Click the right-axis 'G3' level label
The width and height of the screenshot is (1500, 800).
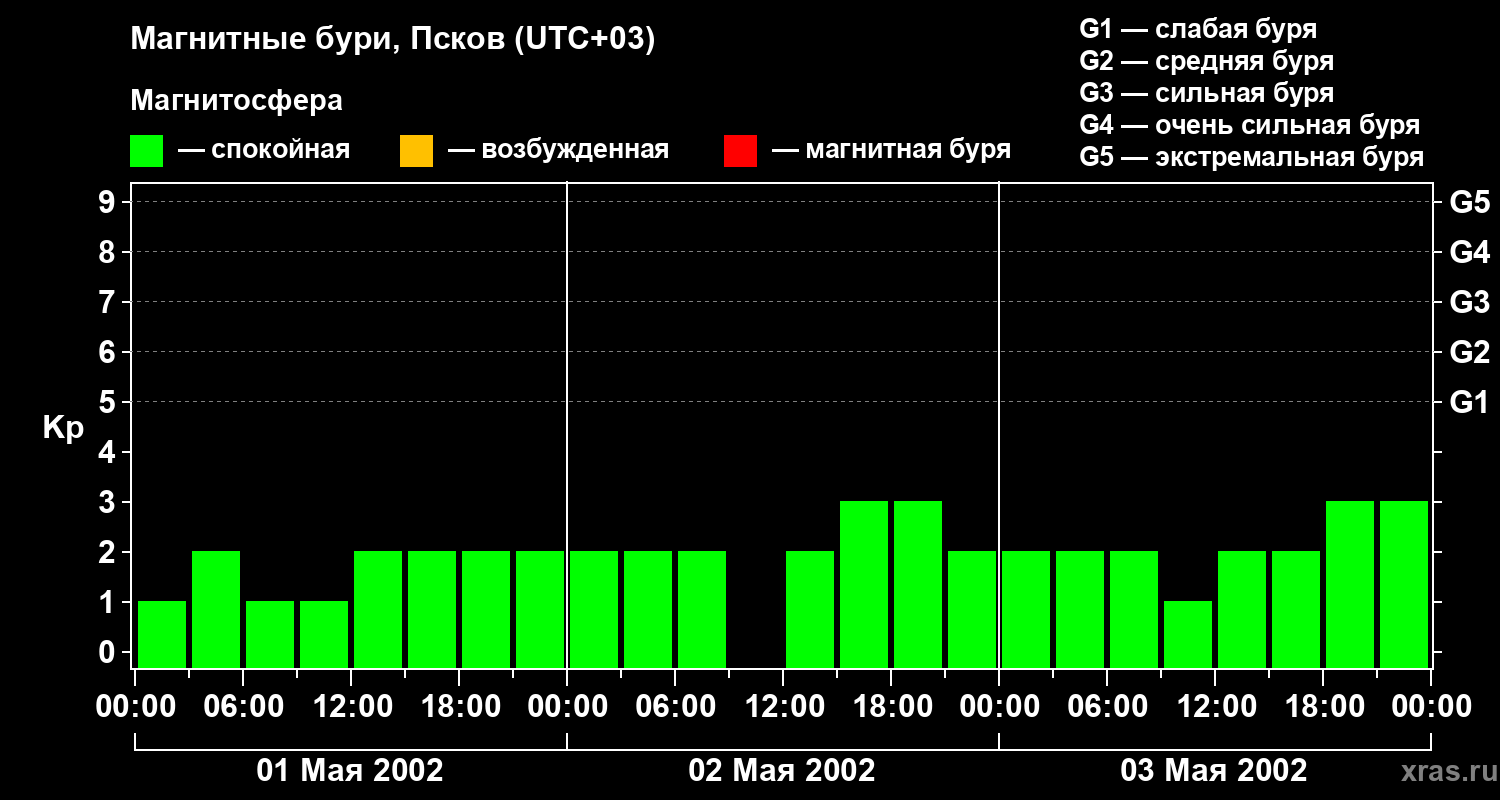(1469, 302)
